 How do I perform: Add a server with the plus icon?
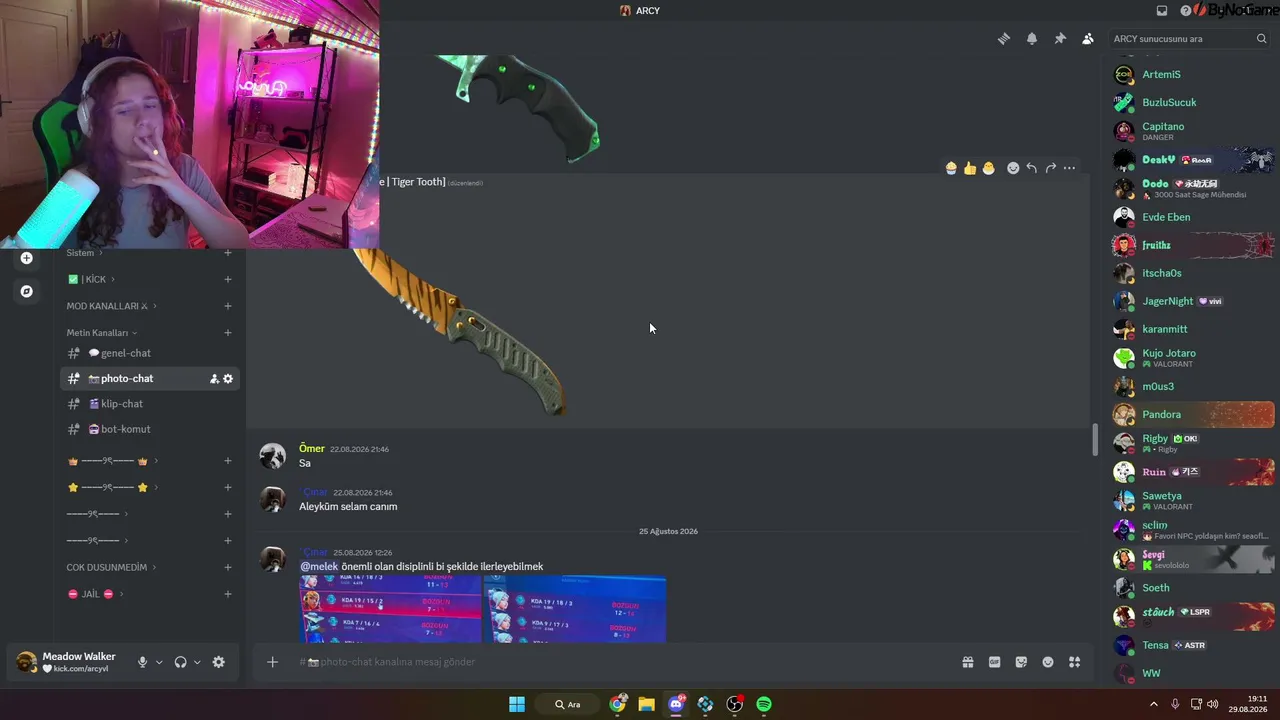tap(27, 258)
